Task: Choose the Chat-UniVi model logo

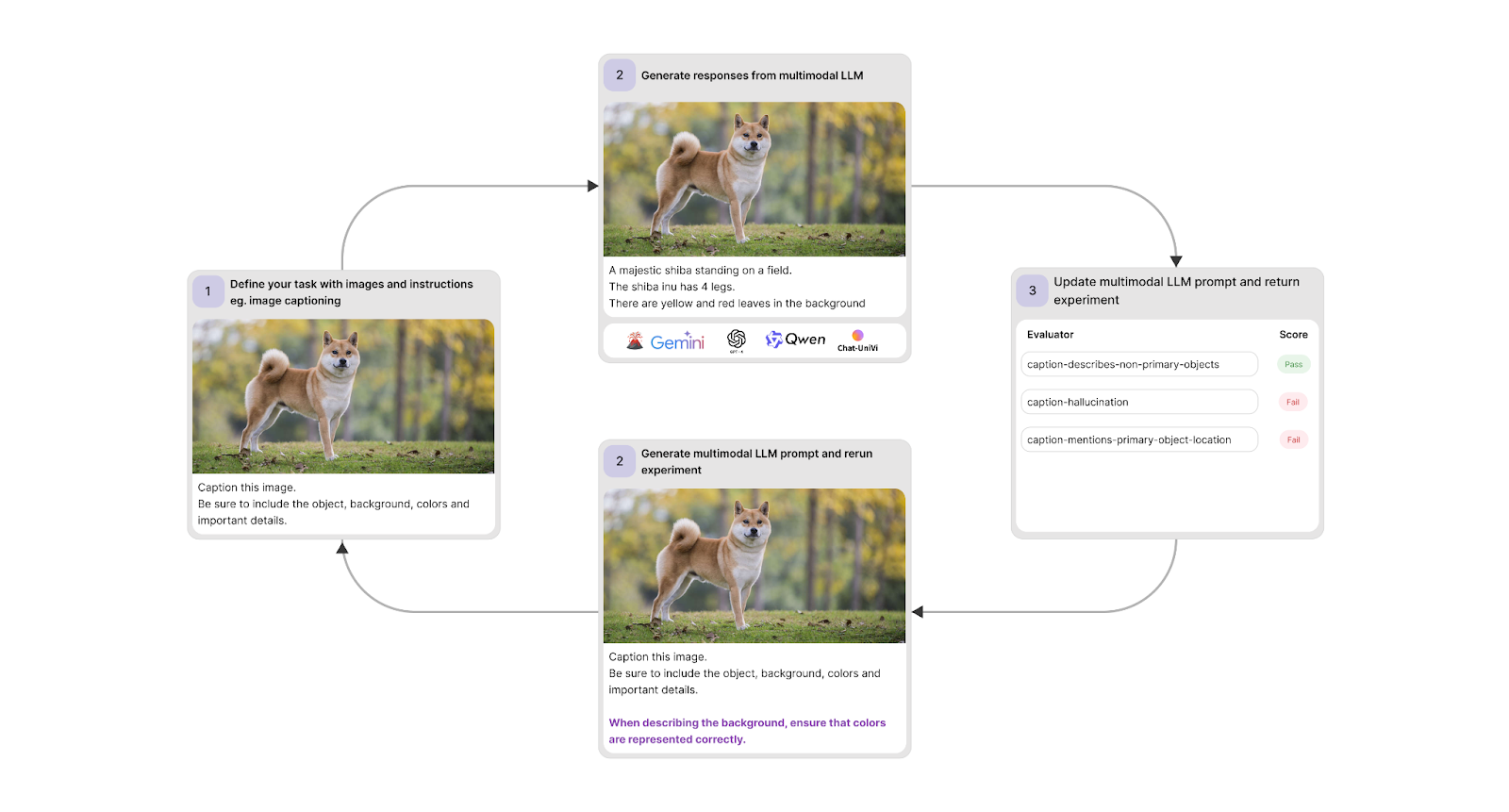Action: (x=857, y=340)
